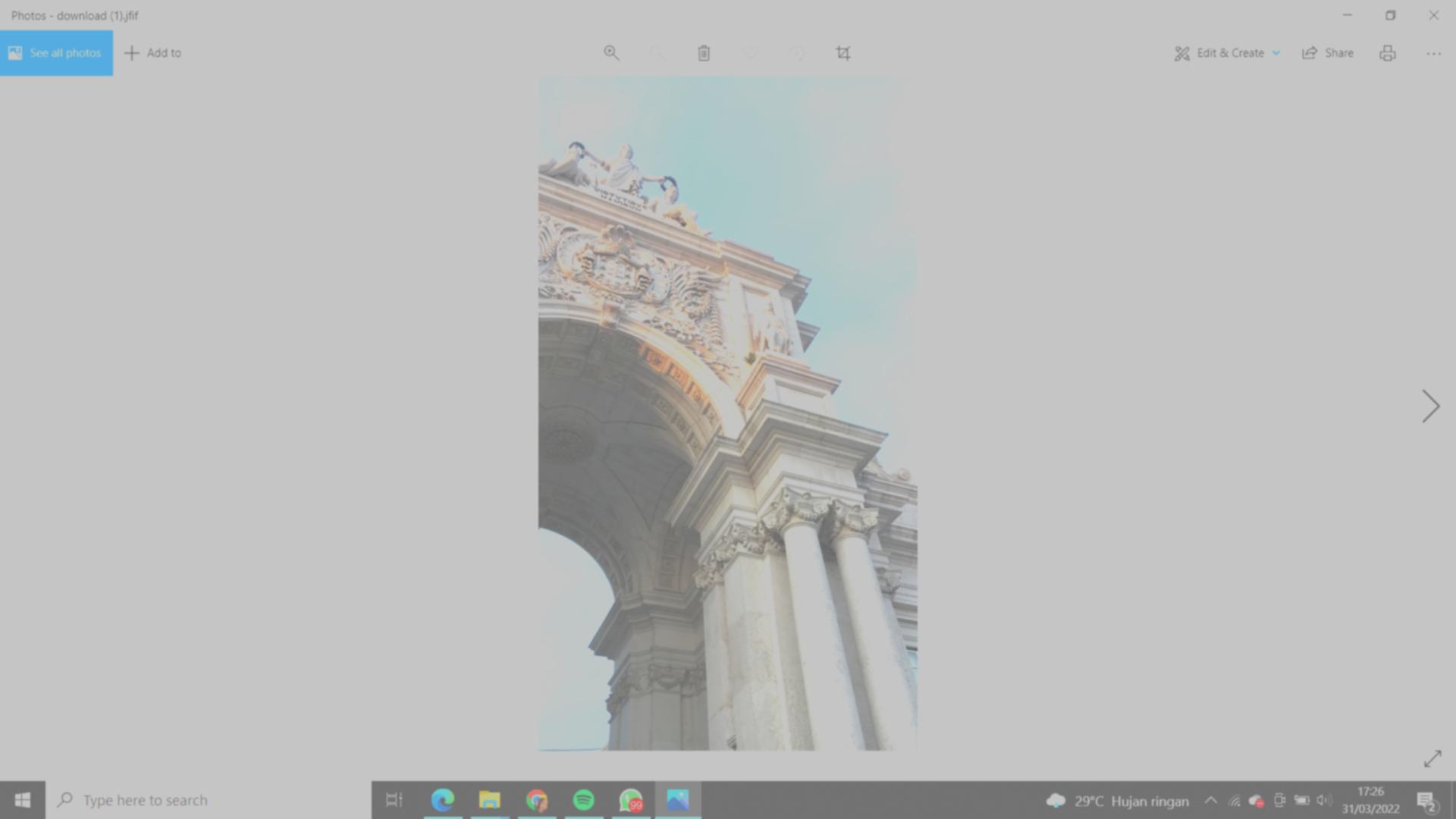Print the photo via printer icon
Image resolution: width=1456 pixels, height=819 pixels.
click(x=1387, y=53)
